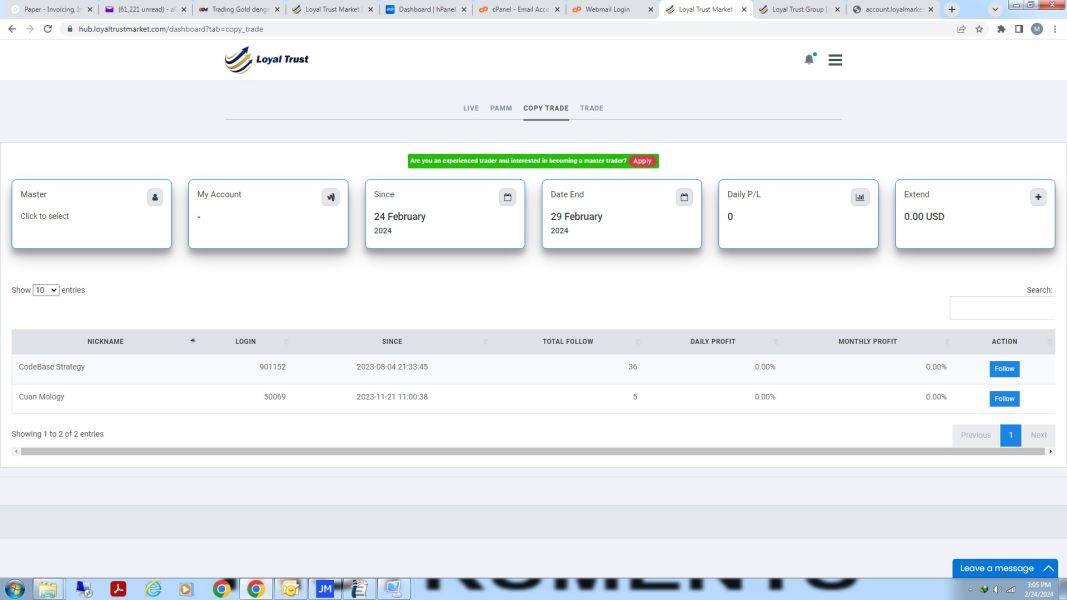The image size is (1067, 600).
Task: Close the Webmail Login browser tab
Action: pos(650,10)
